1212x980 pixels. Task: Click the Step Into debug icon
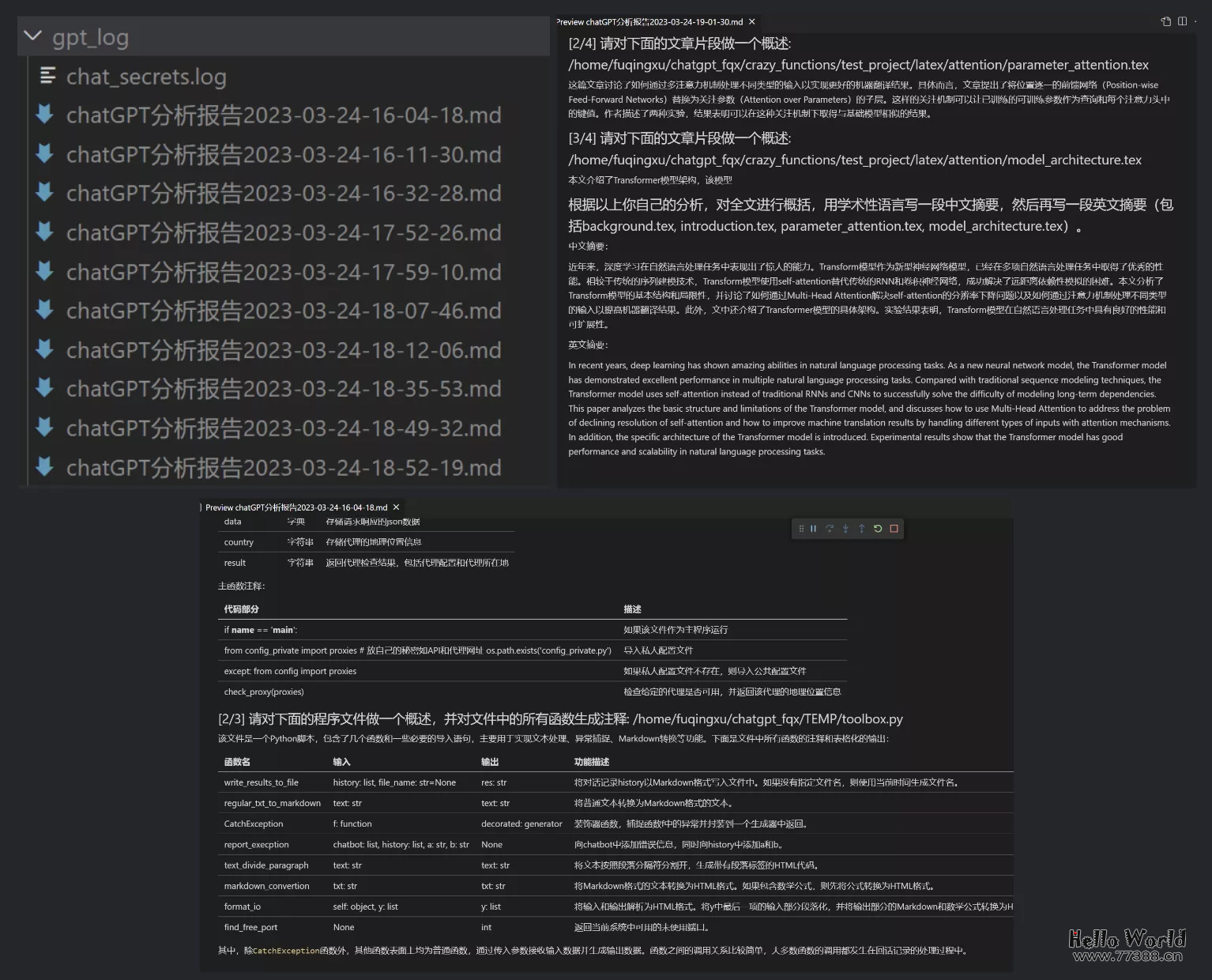tap(845, 529)
